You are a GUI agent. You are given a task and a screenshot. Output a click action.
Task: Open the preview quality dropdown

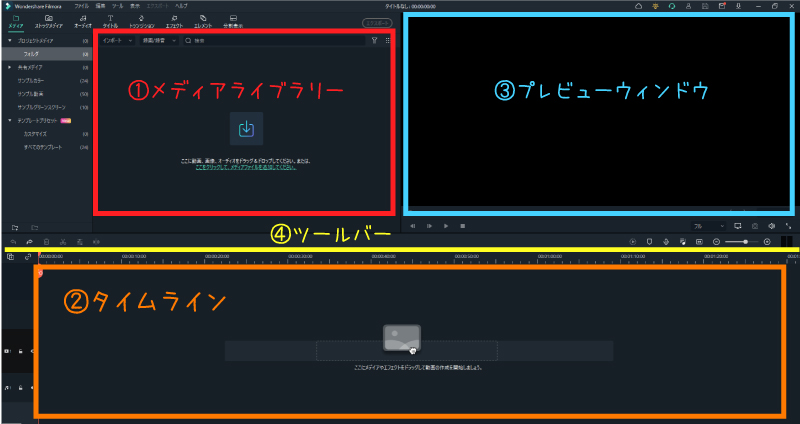point(713,226)
